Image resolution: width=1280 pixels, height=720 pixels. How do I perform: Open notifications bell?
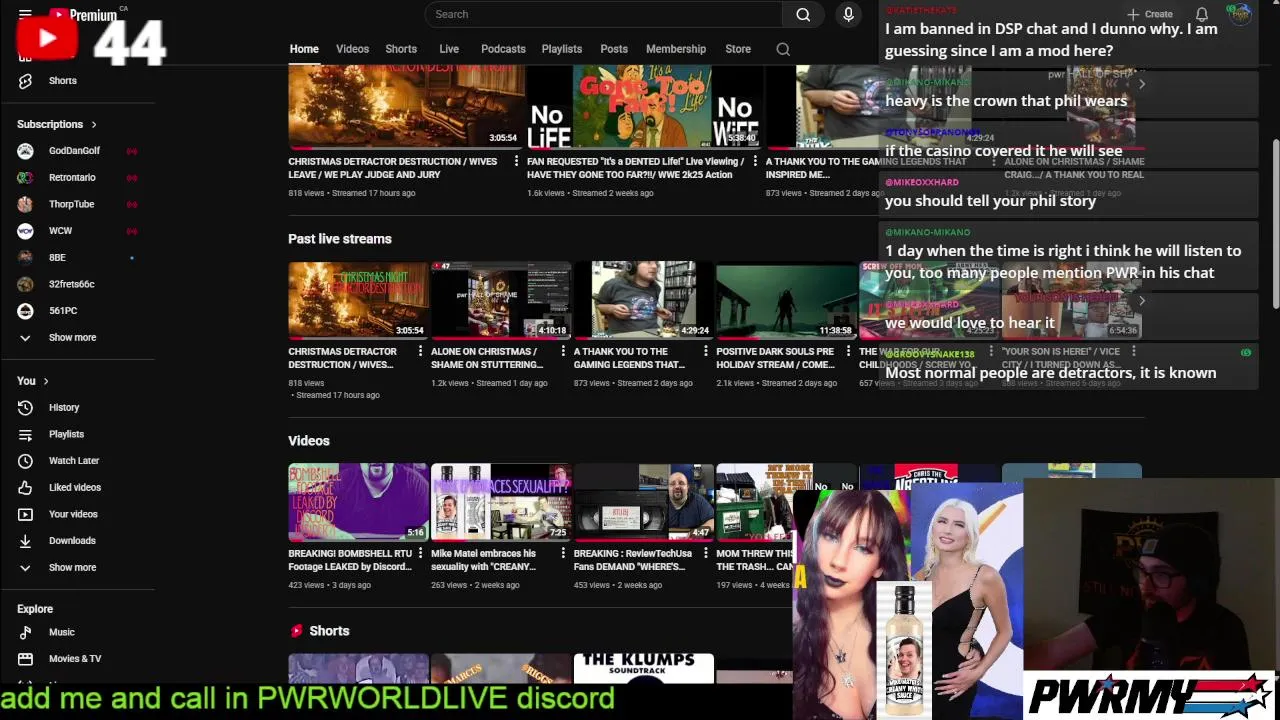coord(1202,14)
